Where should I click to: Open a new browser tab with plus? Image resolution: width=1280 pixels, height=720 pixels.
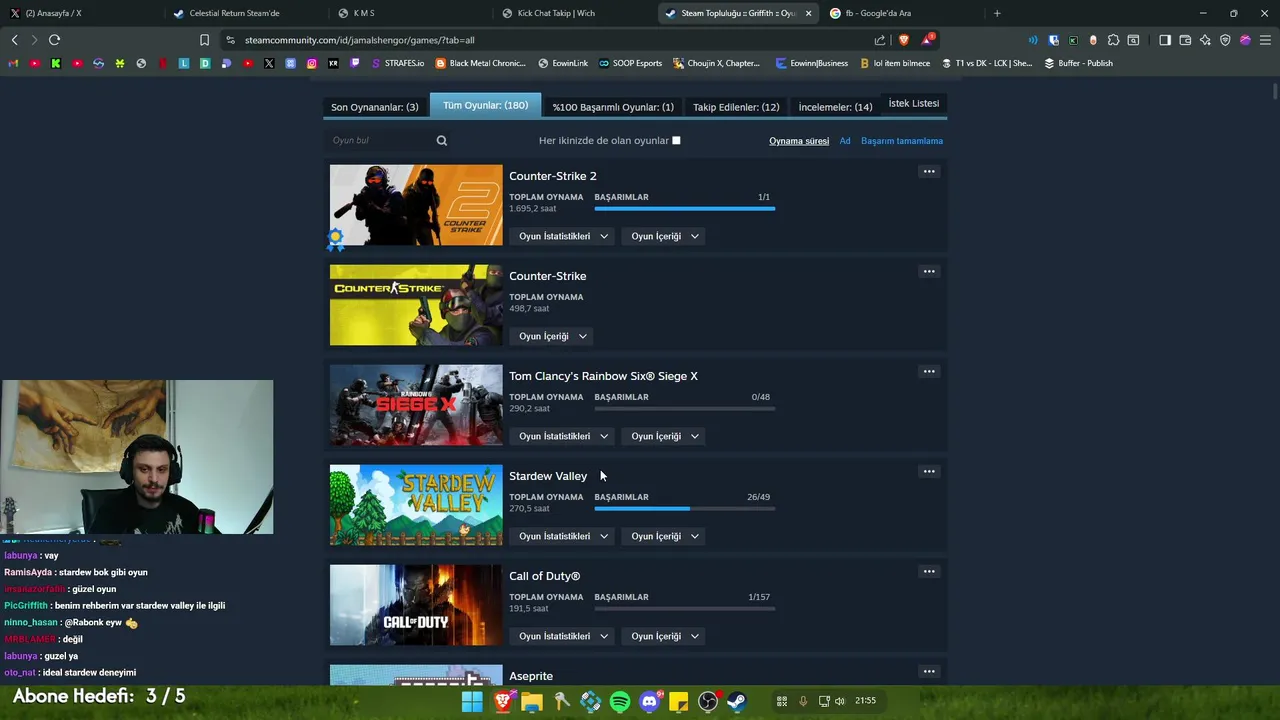997,13
